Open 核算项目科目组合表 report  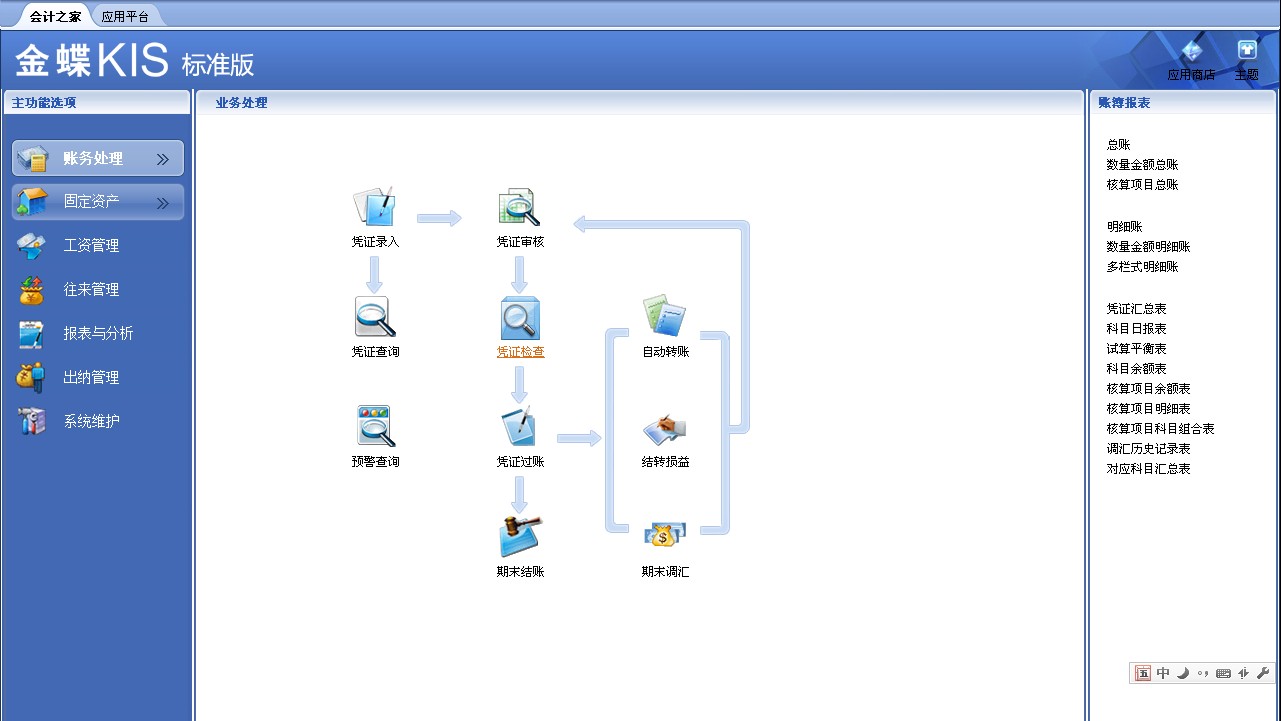point(1160,429)
